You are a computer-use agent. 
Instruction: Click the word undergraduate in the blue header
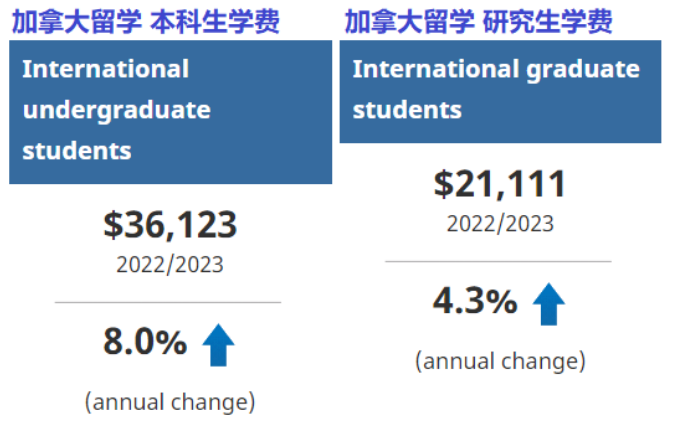click(x=117, y=111)
